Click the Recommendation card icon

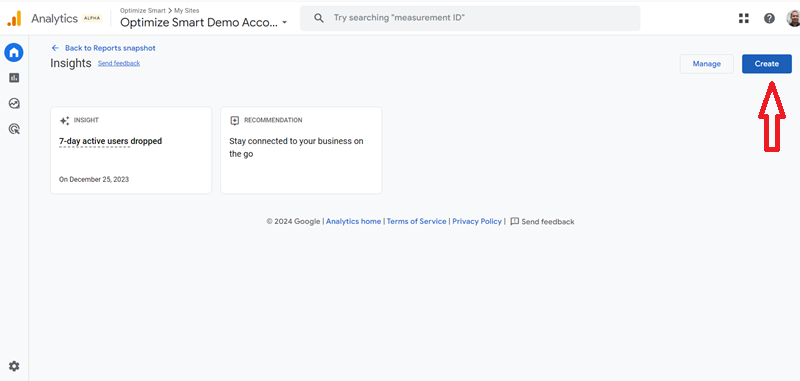pyautogui.click(x=234, y=120)
